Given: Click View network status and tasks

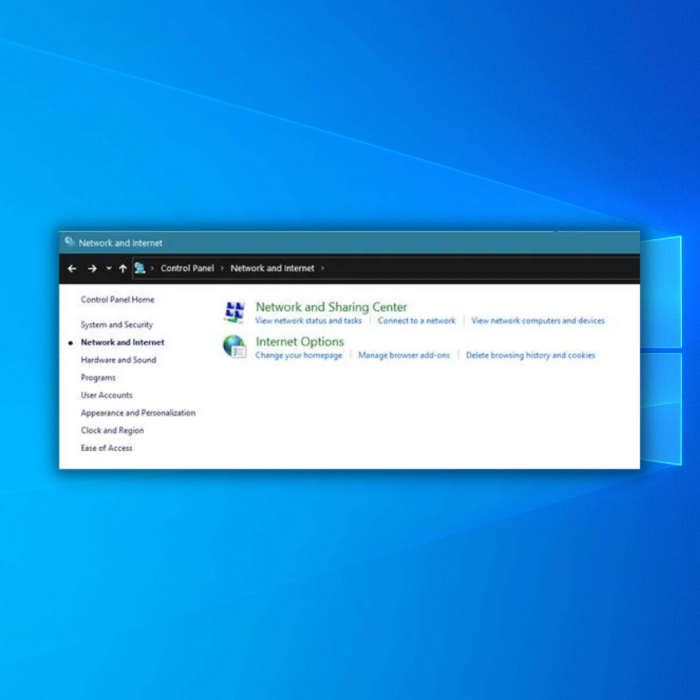Looking at the screenshot, I should tap(308, 321).
